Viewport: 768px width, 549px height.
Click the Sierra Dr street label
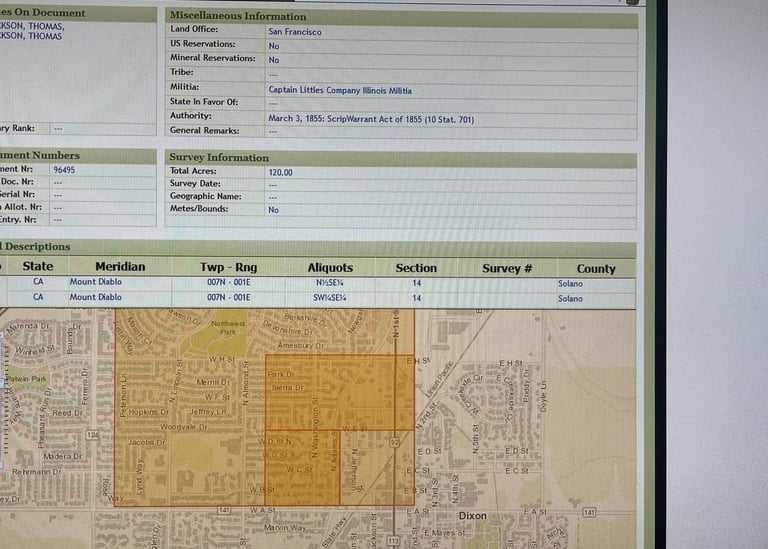click(x=288, y=388)
